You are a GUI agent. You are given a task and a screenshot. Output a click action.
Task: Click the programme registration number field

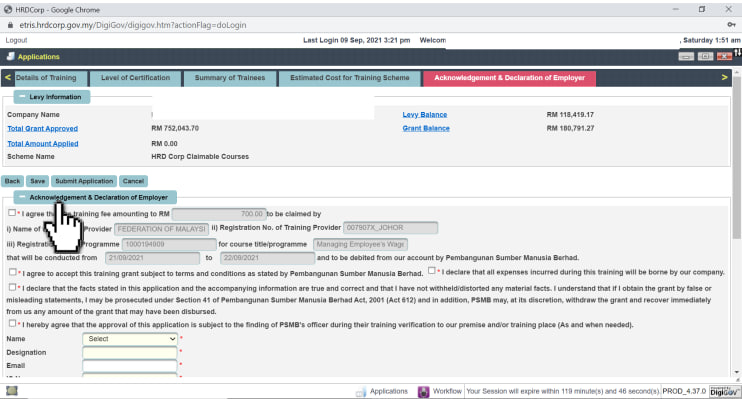169,244
